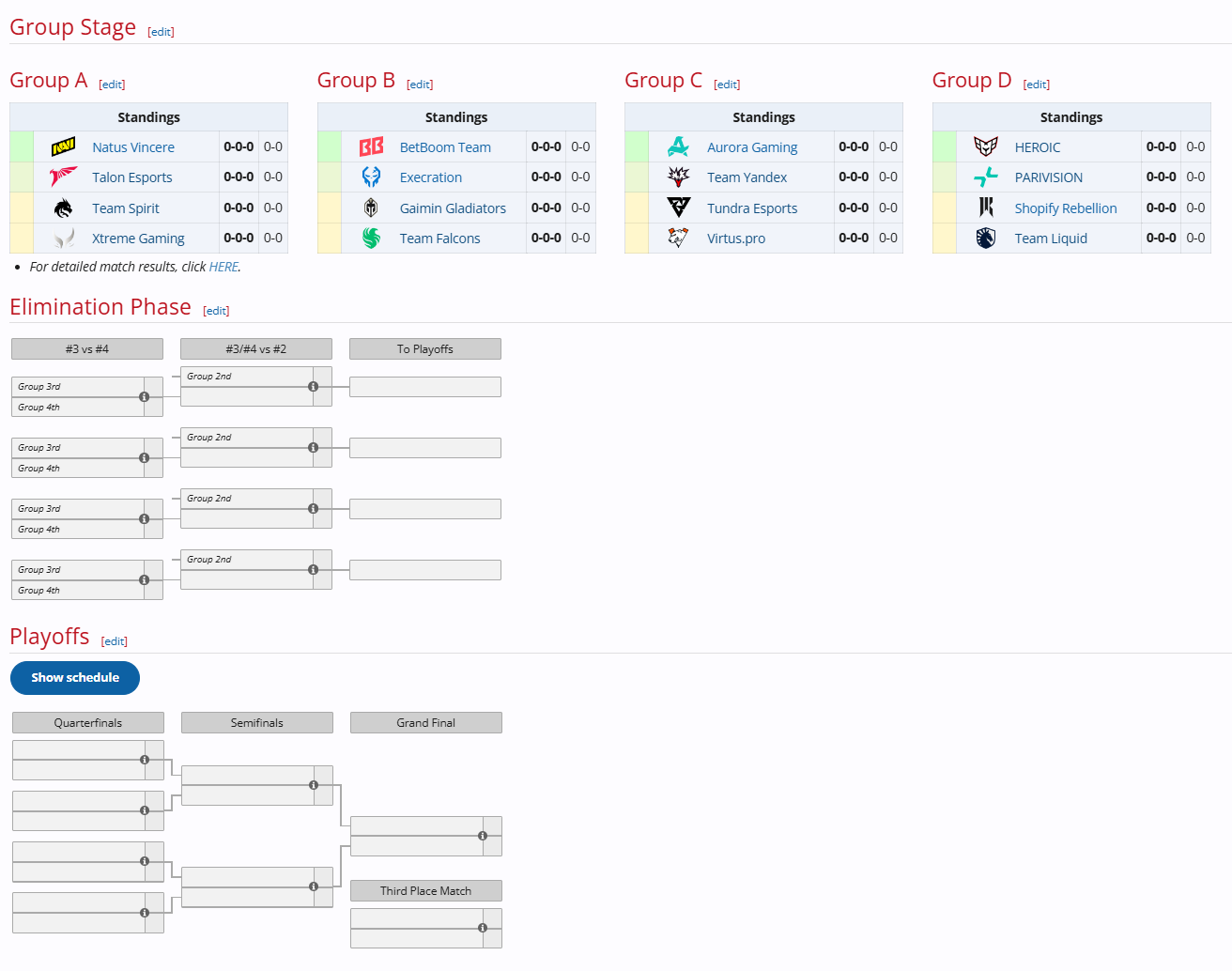Click the BetBoom Team red logo
The image size is (1232, 971).
coord(371,147)
